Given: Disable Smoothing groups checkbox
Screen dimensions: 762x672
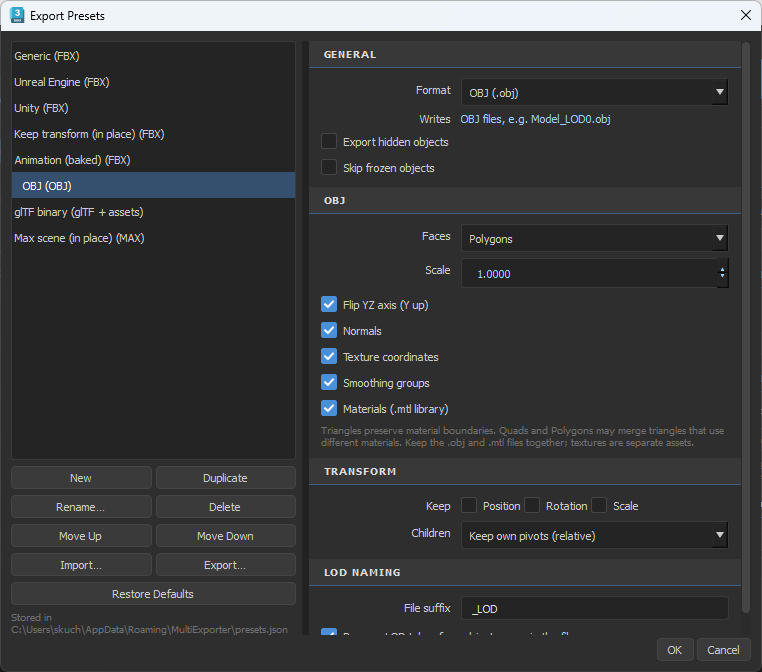Looking at the screenshot, I should (329, 382).
